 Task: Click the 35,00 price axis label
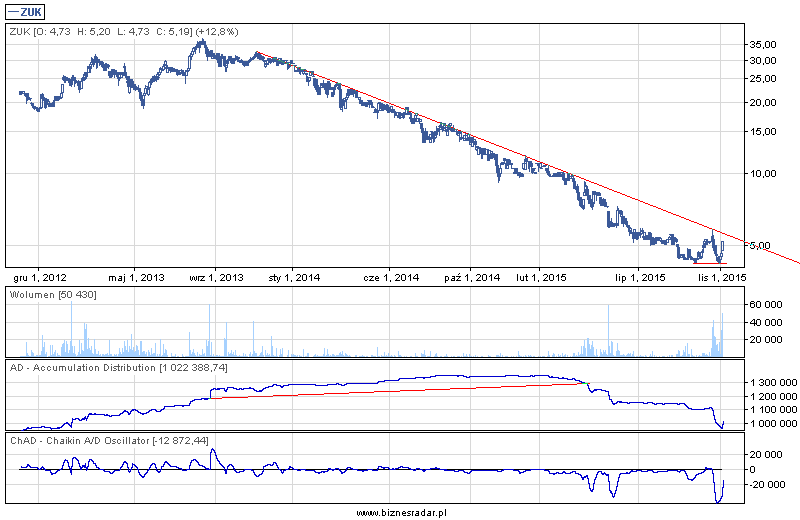[x=763, y=45]
